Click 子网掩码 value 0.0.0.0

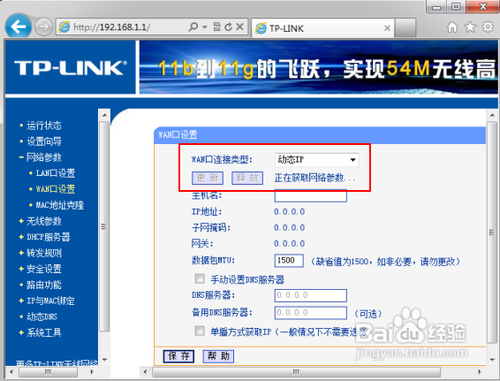289,228
